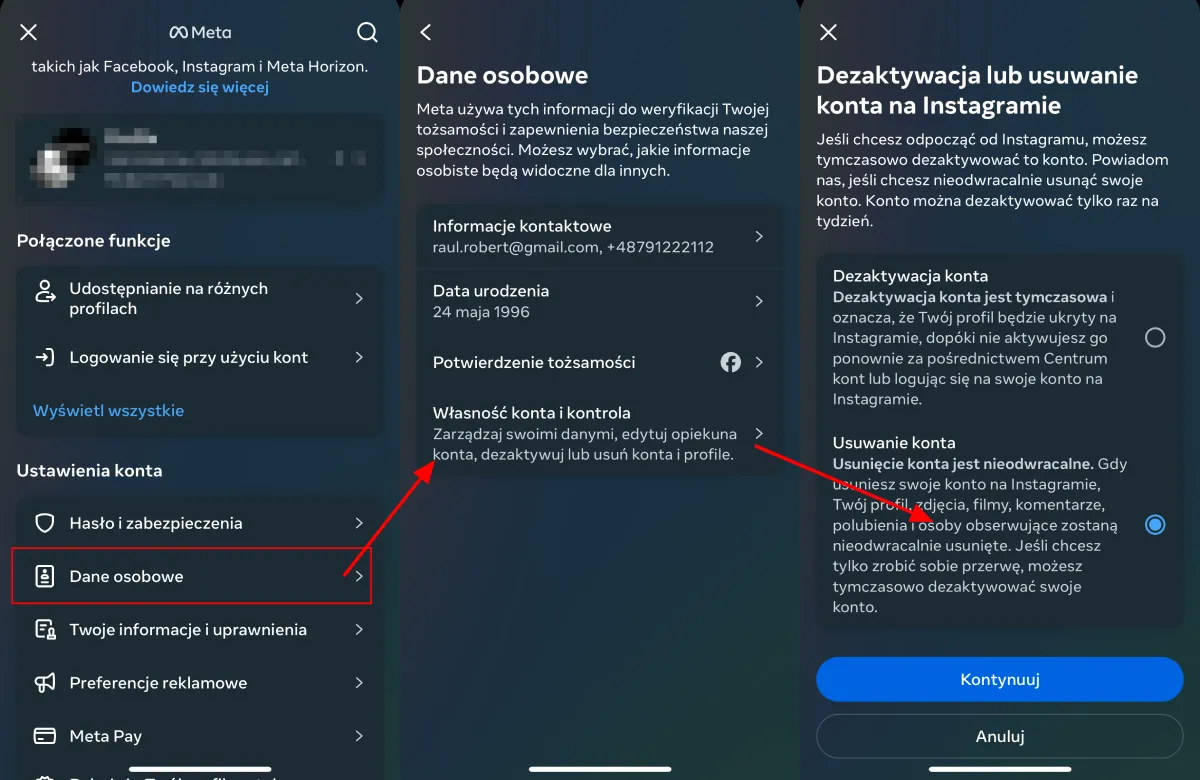
Task: Tap the search magnifier icon
Action: pos(367,32)
